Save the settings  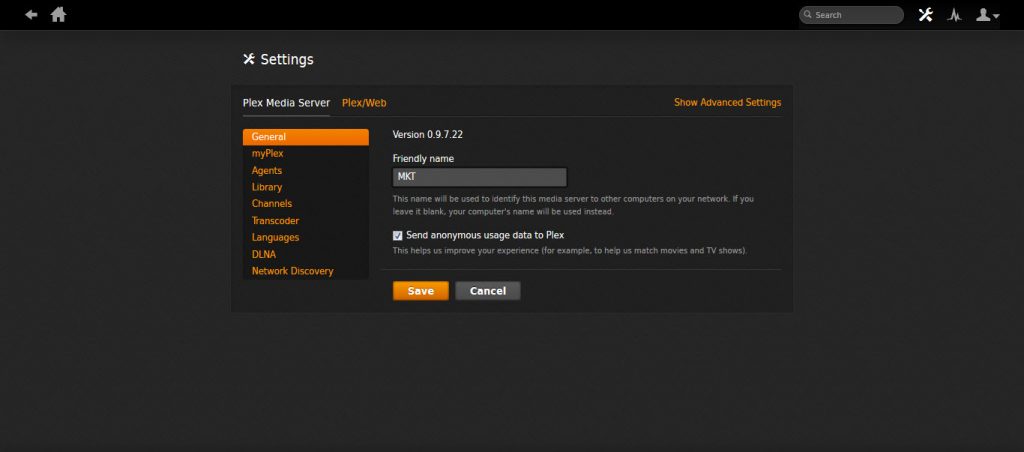click(421, 291)
